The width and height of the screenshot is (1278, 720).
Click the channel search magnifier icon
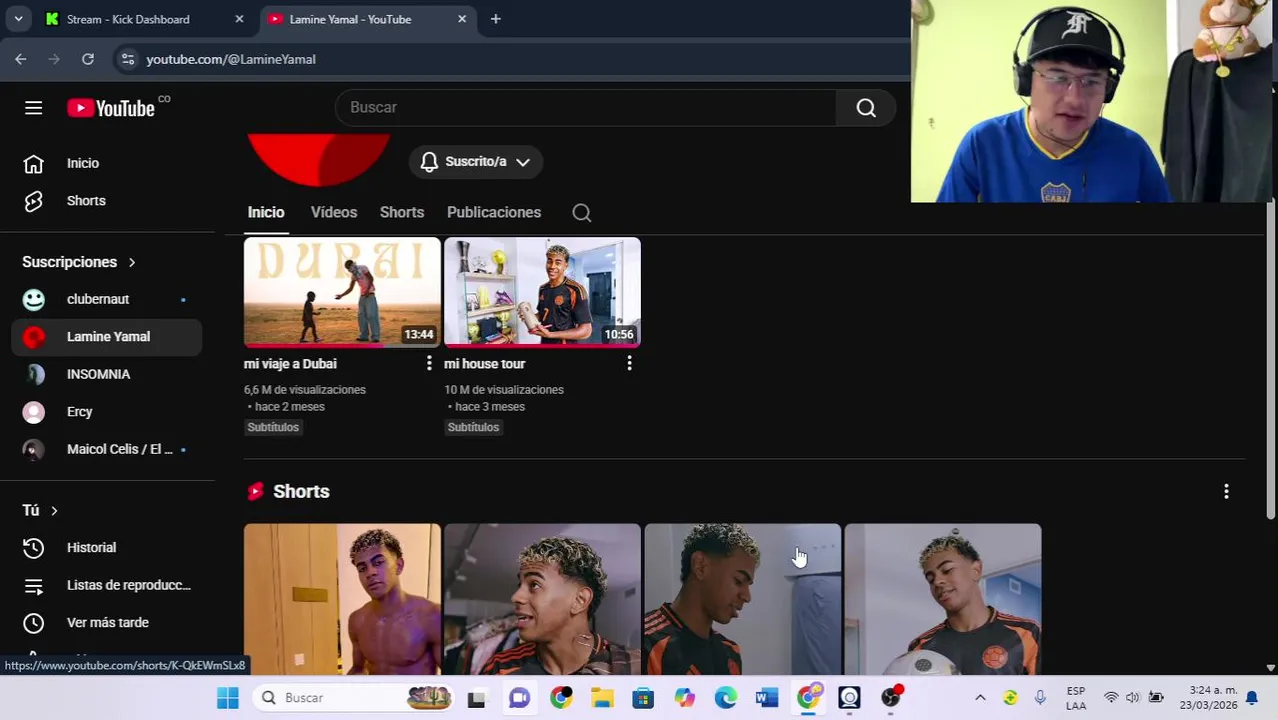[x=582, y=212]
